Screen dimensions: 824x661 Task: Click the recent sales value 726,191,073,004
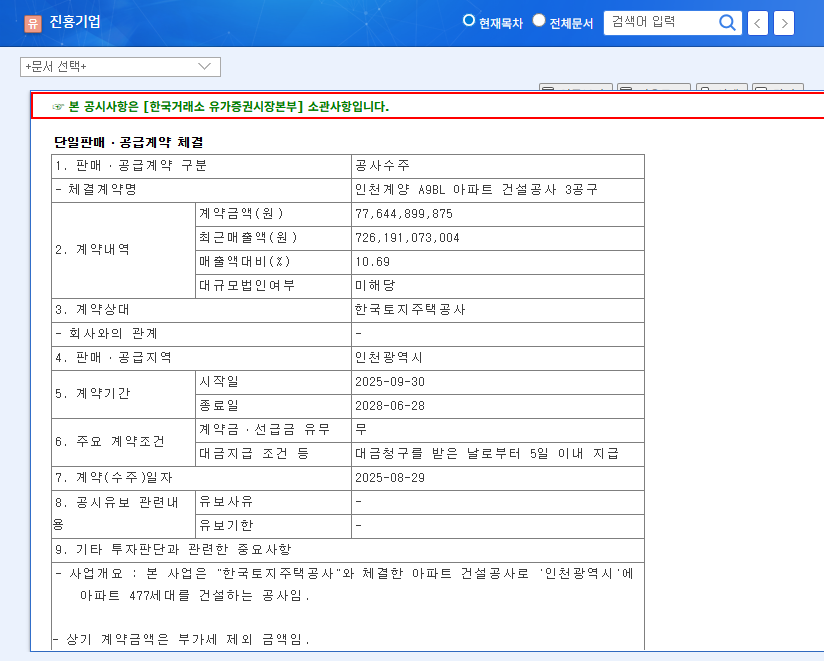click(x=407, y=238)
